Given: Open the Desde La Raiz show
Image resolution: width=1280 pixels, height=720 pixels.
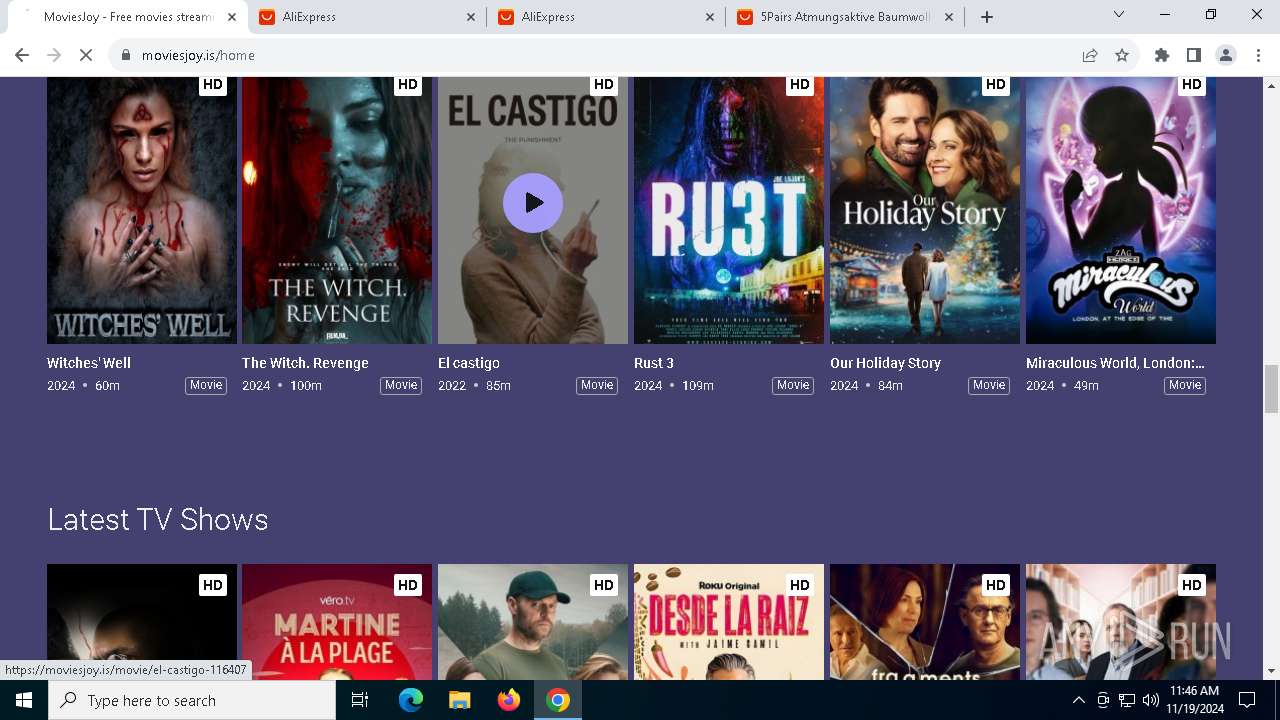Looking at the screenshot, I should [729, 622].
